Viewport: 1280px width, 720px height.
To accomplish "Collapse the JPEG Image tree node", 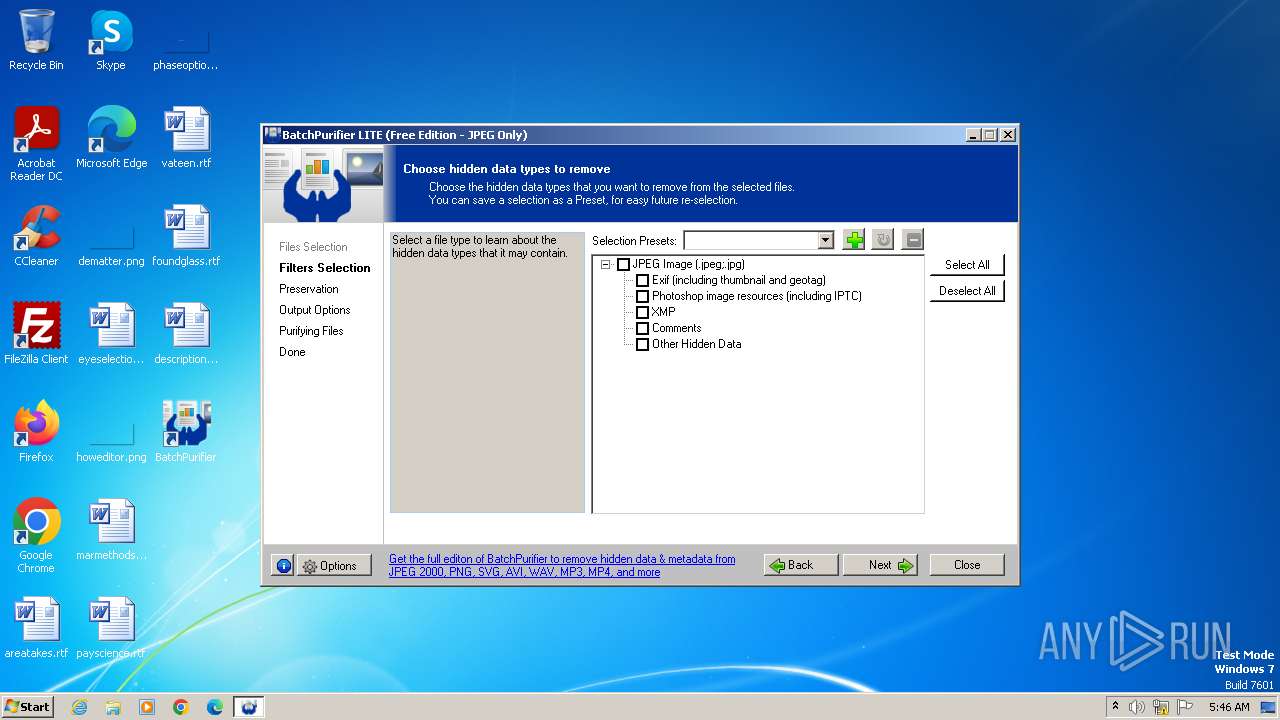I will (x=606, y=265).
